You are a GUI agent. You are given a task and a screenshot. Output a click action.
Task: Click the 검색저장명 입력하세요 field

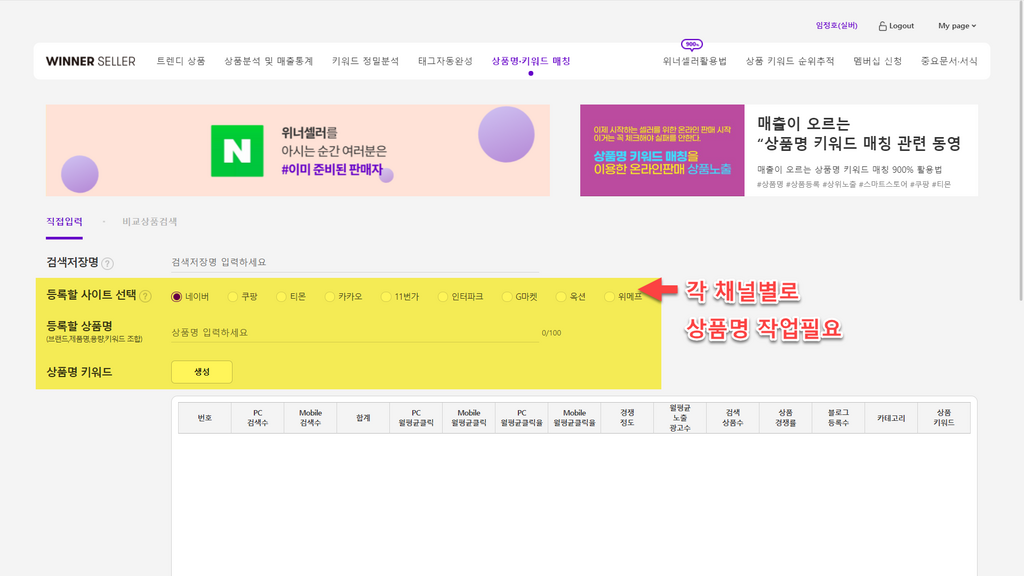355,262
